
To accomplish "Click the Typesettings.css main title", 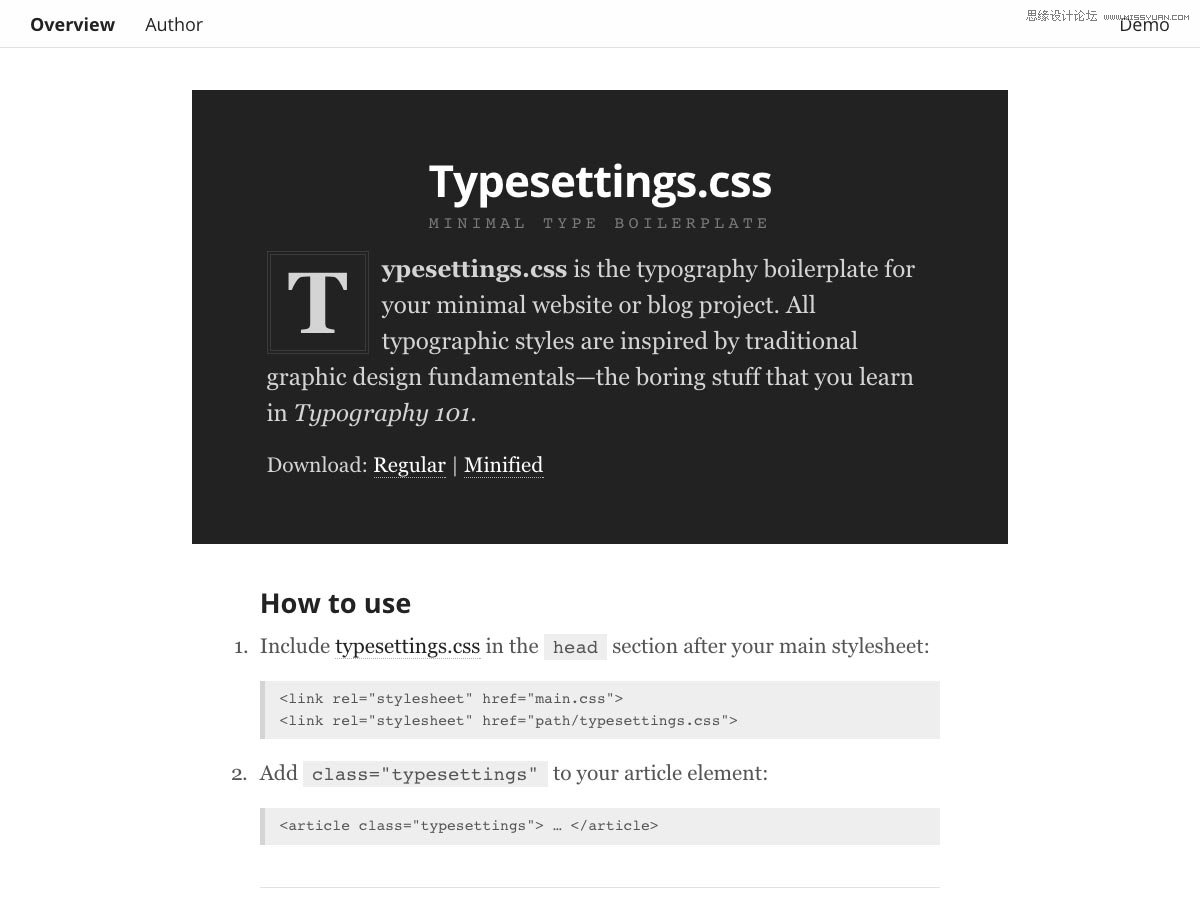I will coord(600,182).
